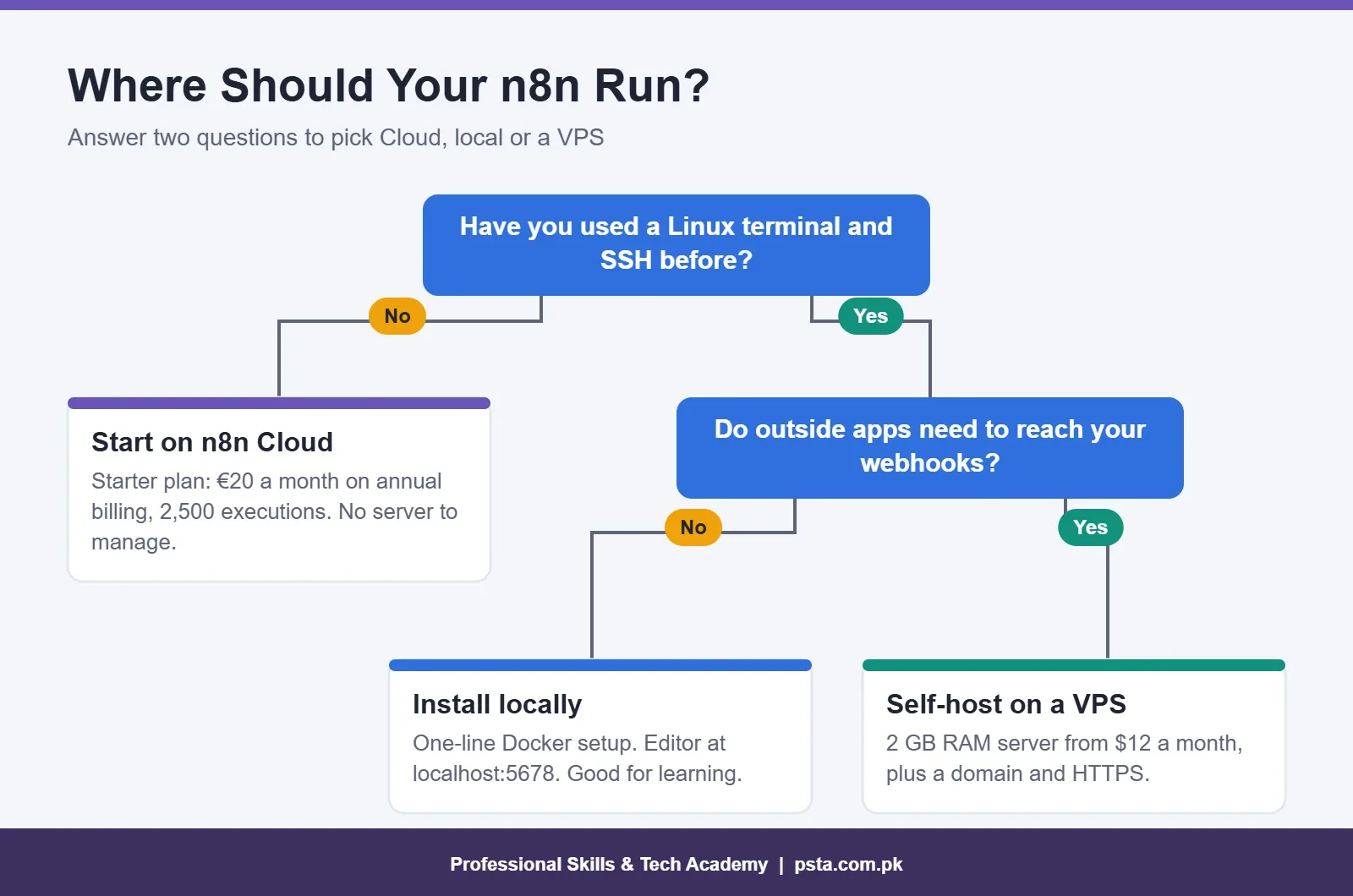Click the '2 GB RAM server from $12 a month' text

[1064, 758]
